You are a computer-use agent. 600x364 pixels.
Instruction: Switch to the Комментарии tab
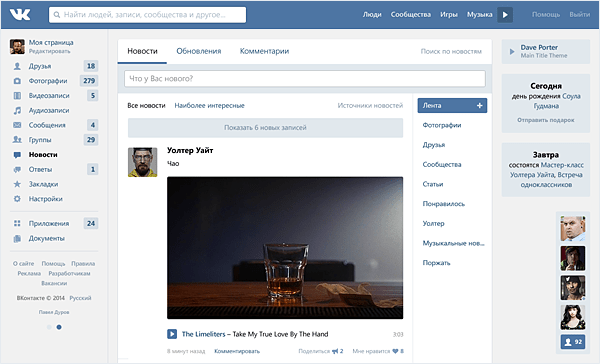(x=264, y=51)
